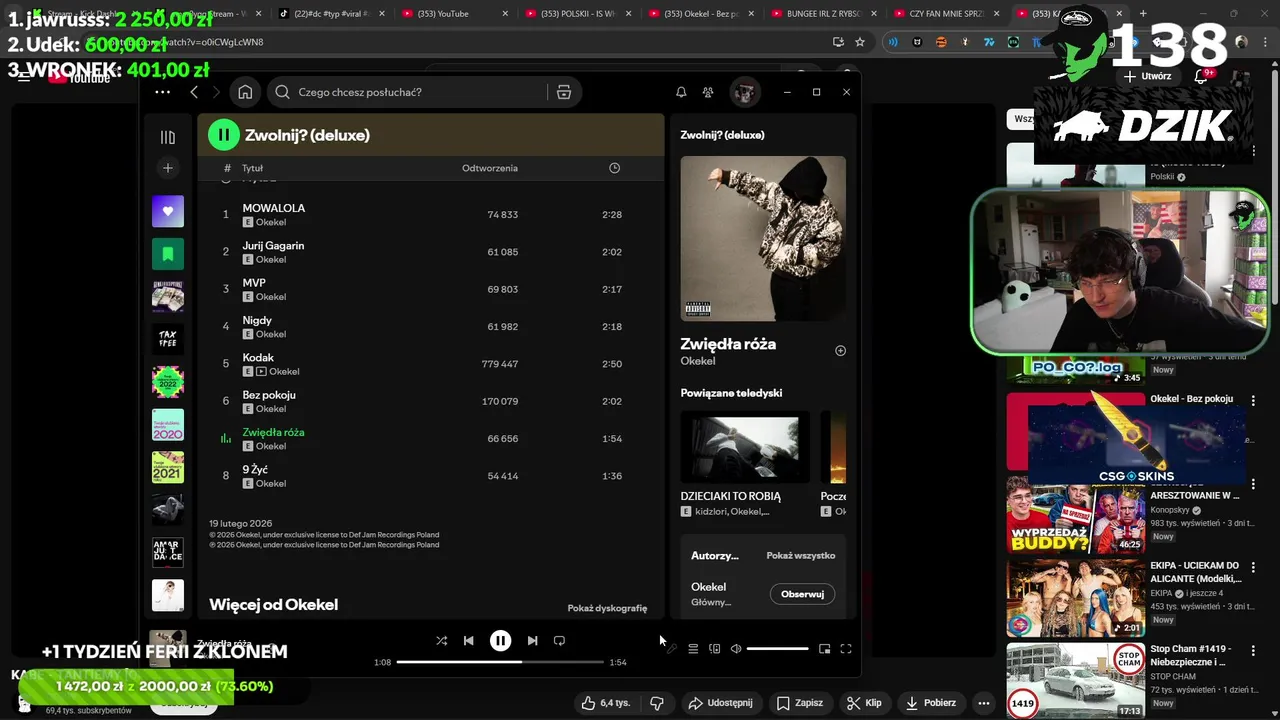Select the MVP track row
1280x720 pixels.
(x=430, y=289)
